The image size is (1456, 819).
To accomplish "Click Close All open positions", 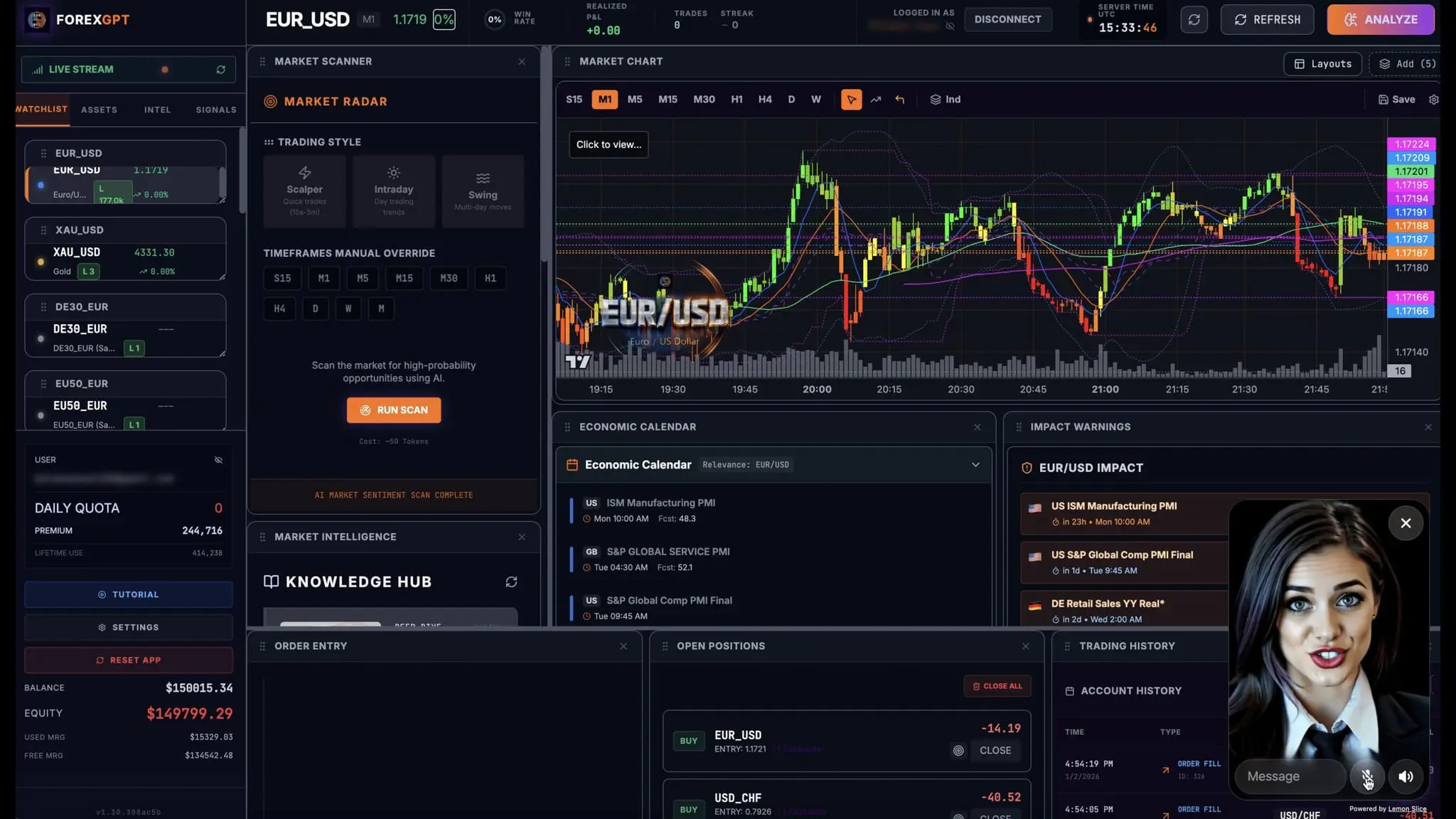I will (x=997, y=686).
